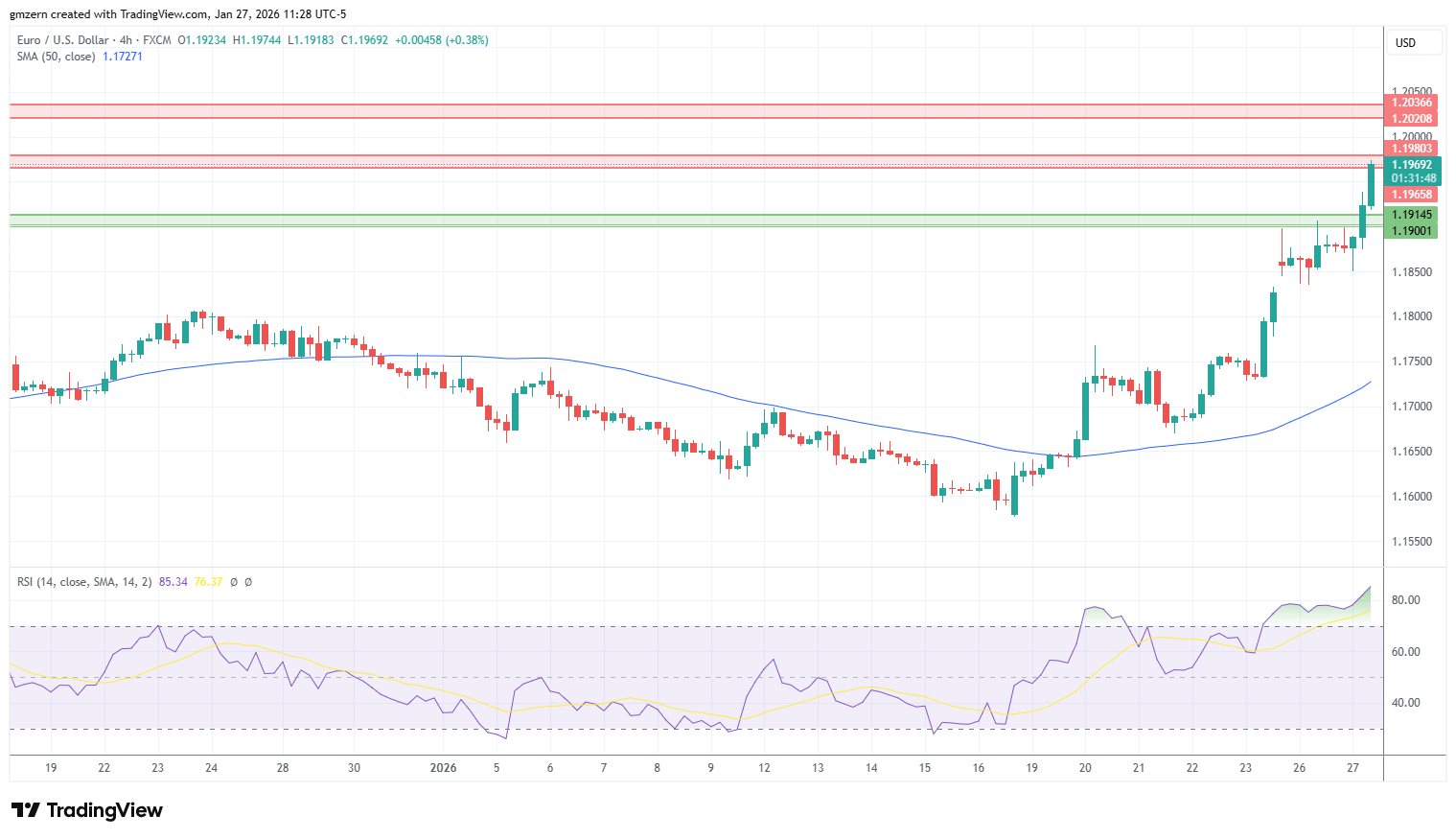Click the TradingView logo at the bottom
Image resolution: width=1456 pixels, height=839 pixels.
coord(87,810)
